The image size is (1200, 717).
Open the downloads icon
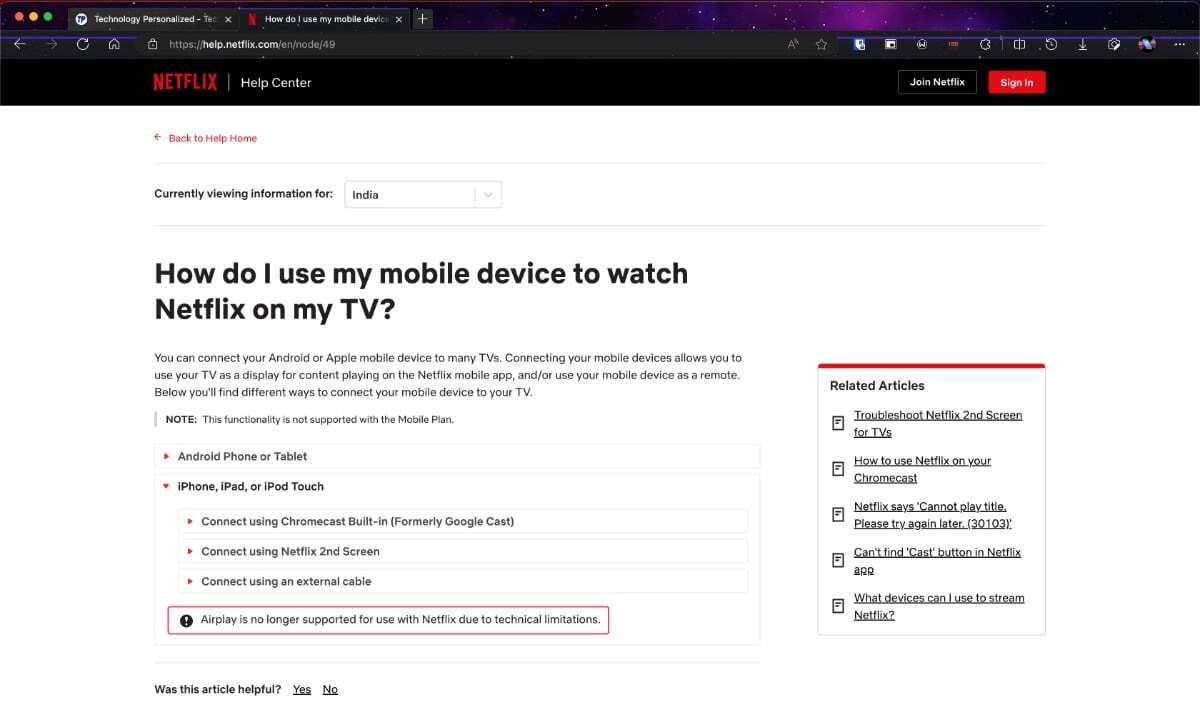tap(1082, 44)
